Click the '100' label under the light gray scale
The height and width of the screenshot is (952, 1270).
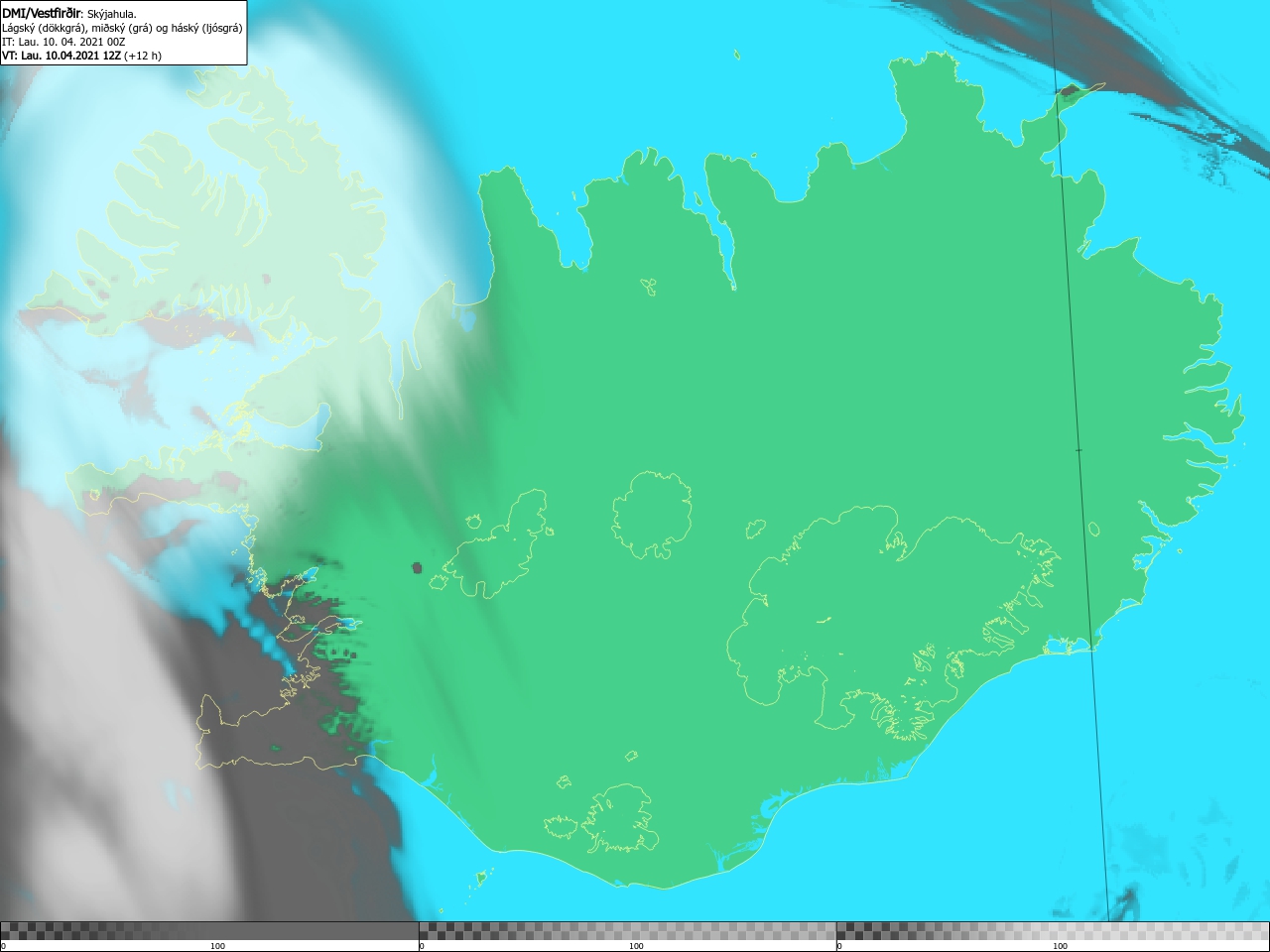pos(1060,946)
